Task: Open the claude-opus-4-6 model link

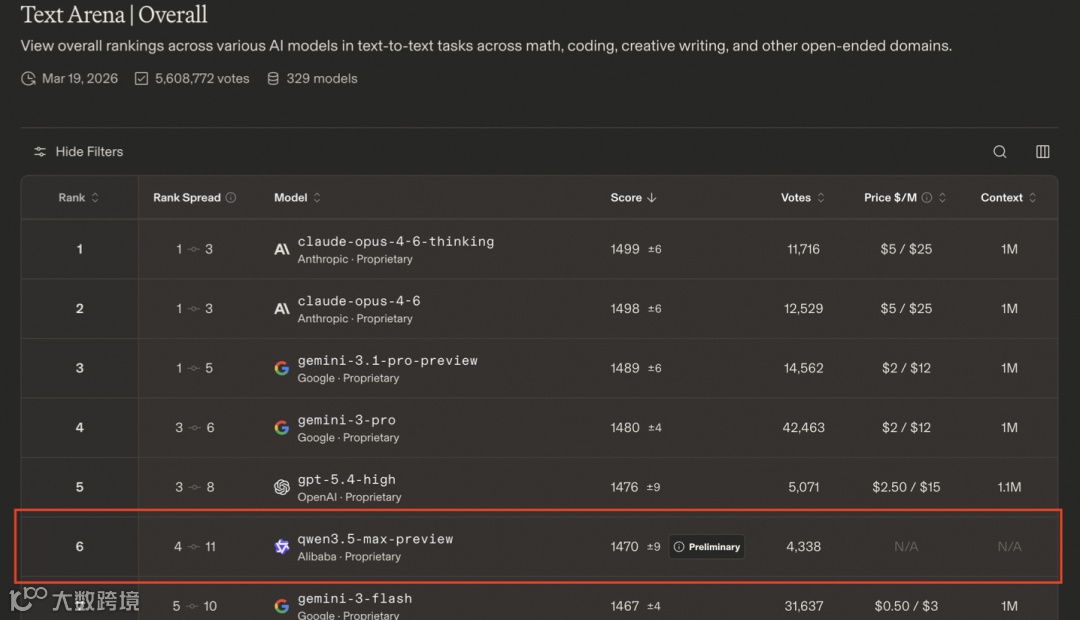Action: pos(359,301)
